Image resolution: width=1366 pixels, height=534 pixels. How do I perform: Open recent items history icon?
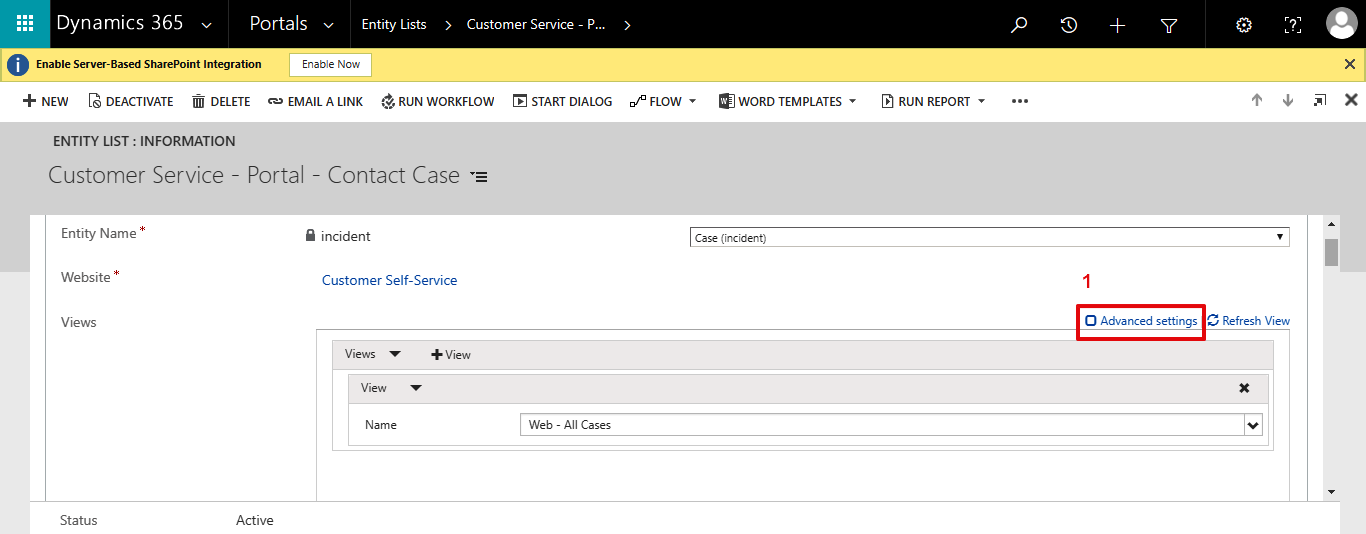point(1069,25)
